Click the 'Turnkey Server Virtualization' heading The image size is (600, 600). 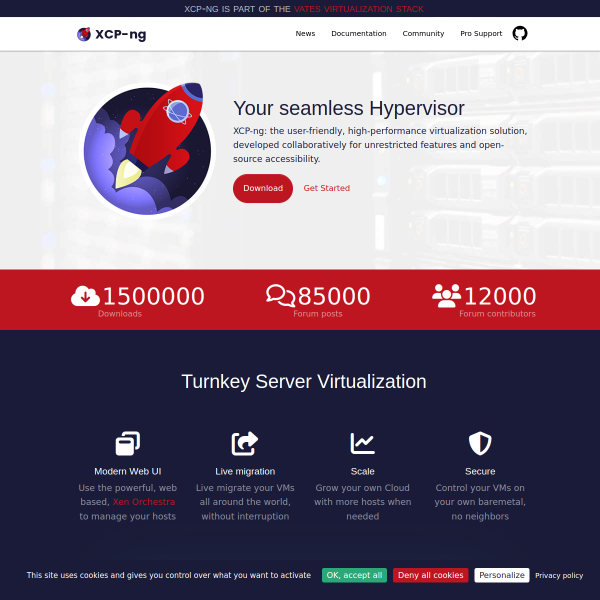[304, 382]
